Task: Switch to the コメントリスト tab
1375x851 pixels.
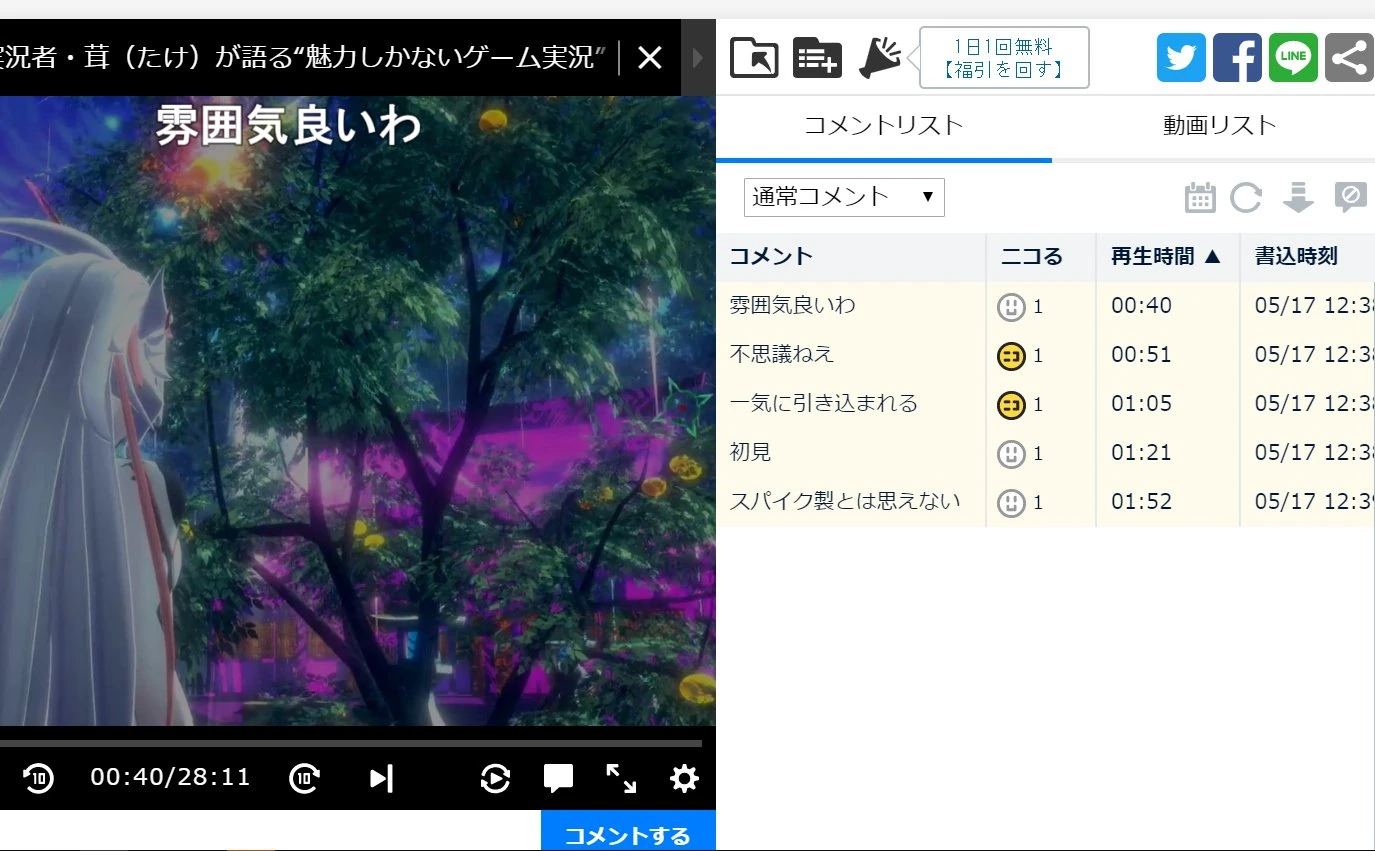Action: tap(884, 126)
